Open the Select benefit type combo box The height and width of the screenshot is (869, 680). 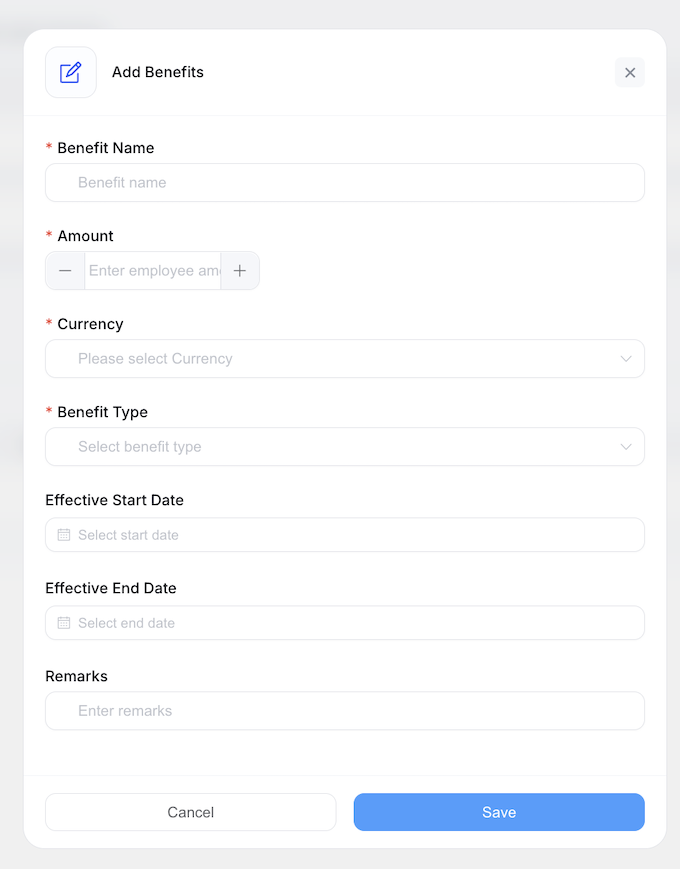(x=330, y=447)
